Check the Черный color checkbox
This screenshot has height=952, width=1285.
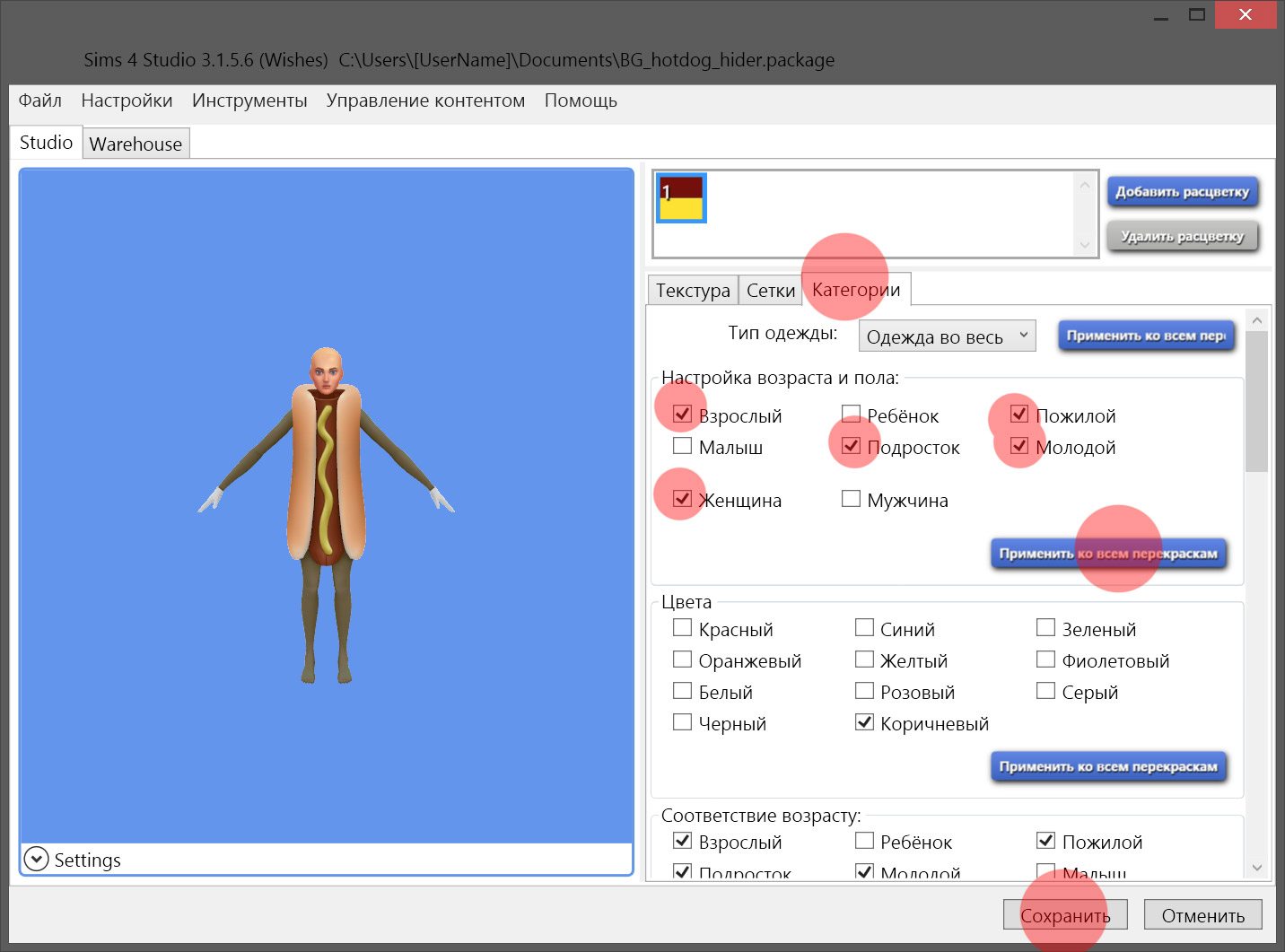tap(682, 721)
